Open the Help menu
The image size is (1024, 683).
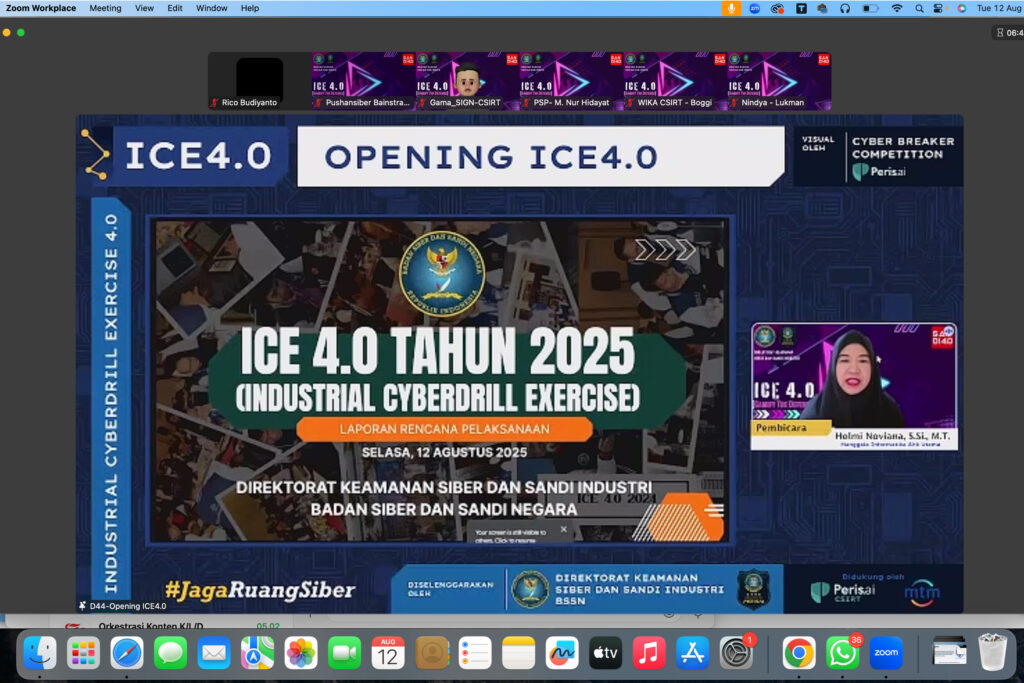click(x=249, y=8)
